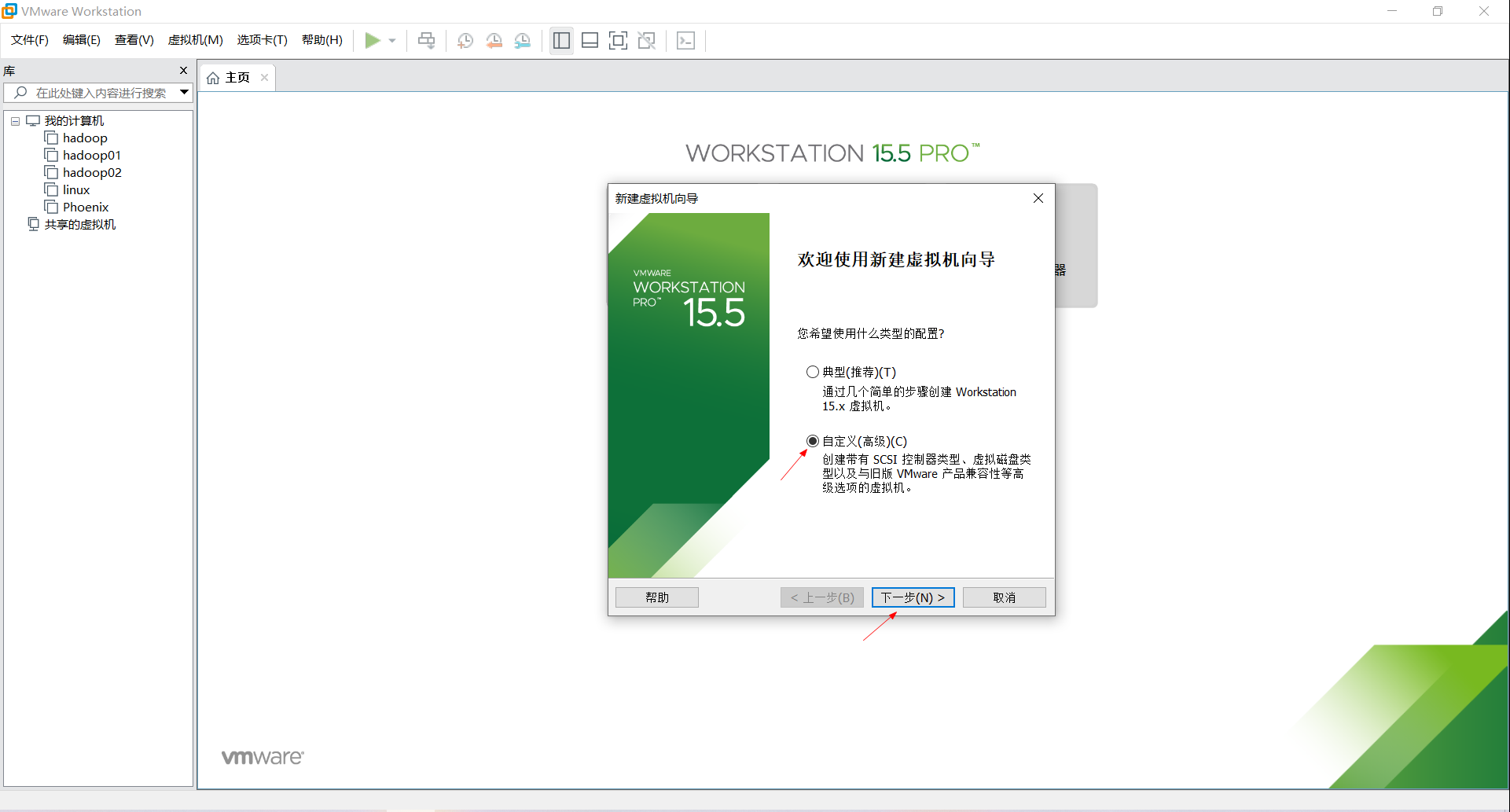Select the hadoop02 virtual machine
Screen dimensions: 1510x812
[x=92, y=173]
